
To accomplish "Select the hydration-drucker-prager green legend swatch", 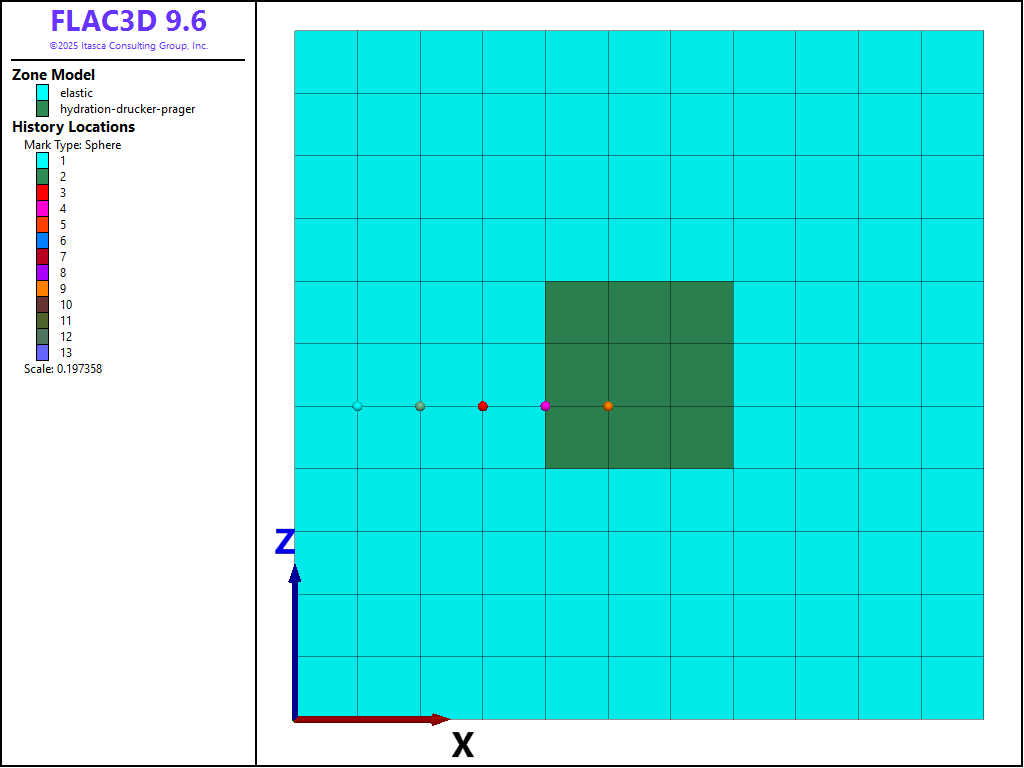I will pyautogui.click(x=43, y=109).
